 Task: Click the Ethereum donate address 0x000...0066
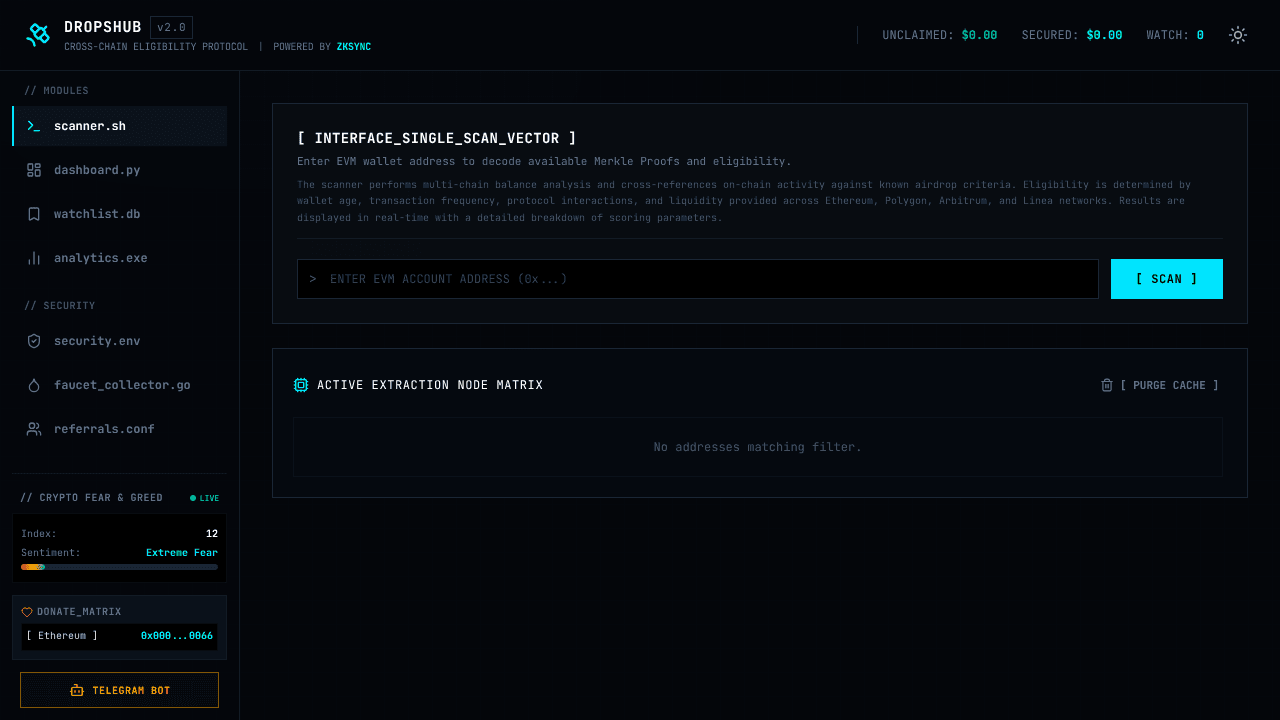coord(177,636)
